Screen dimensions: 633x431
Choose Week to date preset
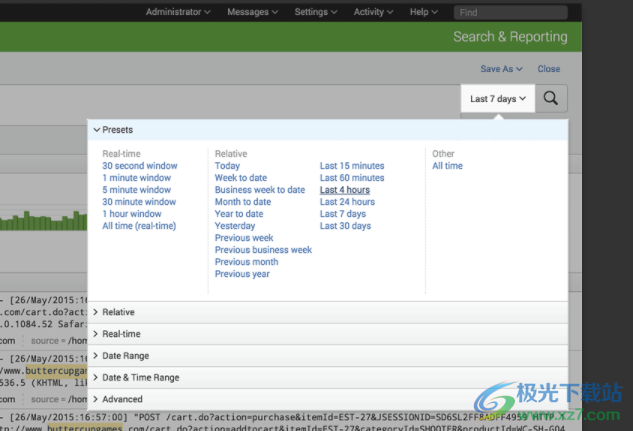tap(241, 178)
